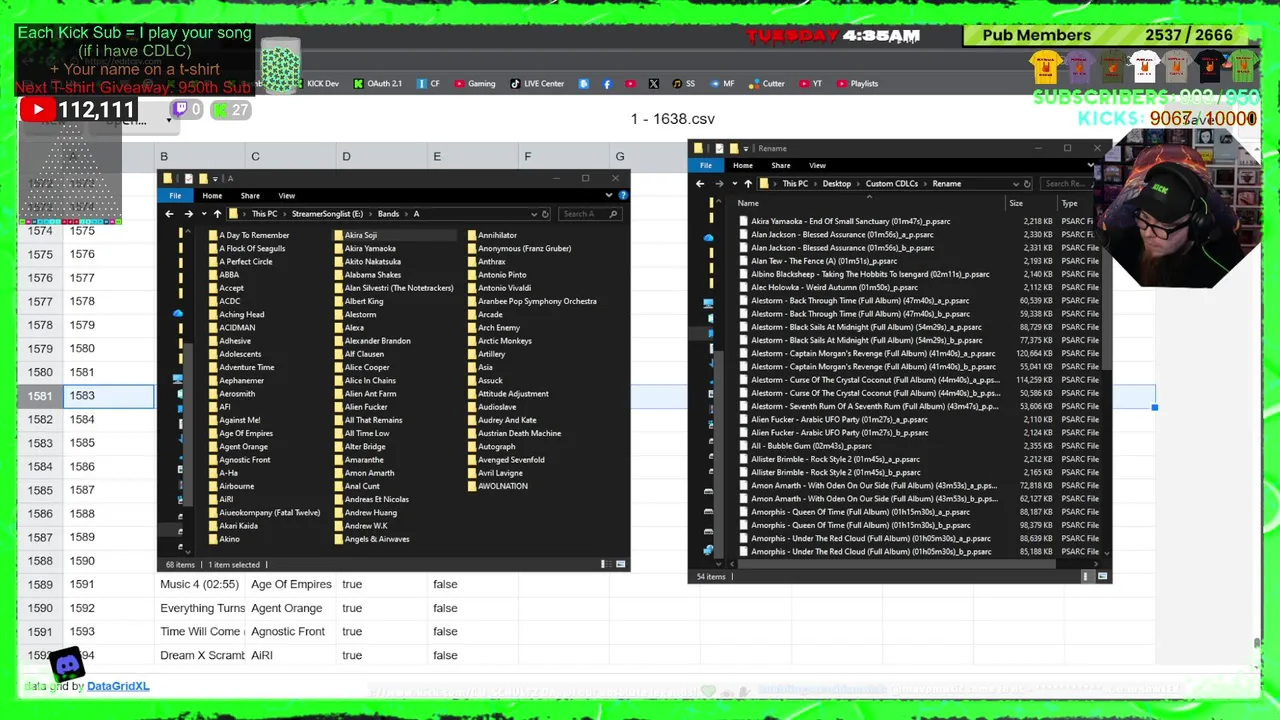Switch Bands A window to large icons view
The width and height of the screenshot is (1280, 720).
[621, 564]
